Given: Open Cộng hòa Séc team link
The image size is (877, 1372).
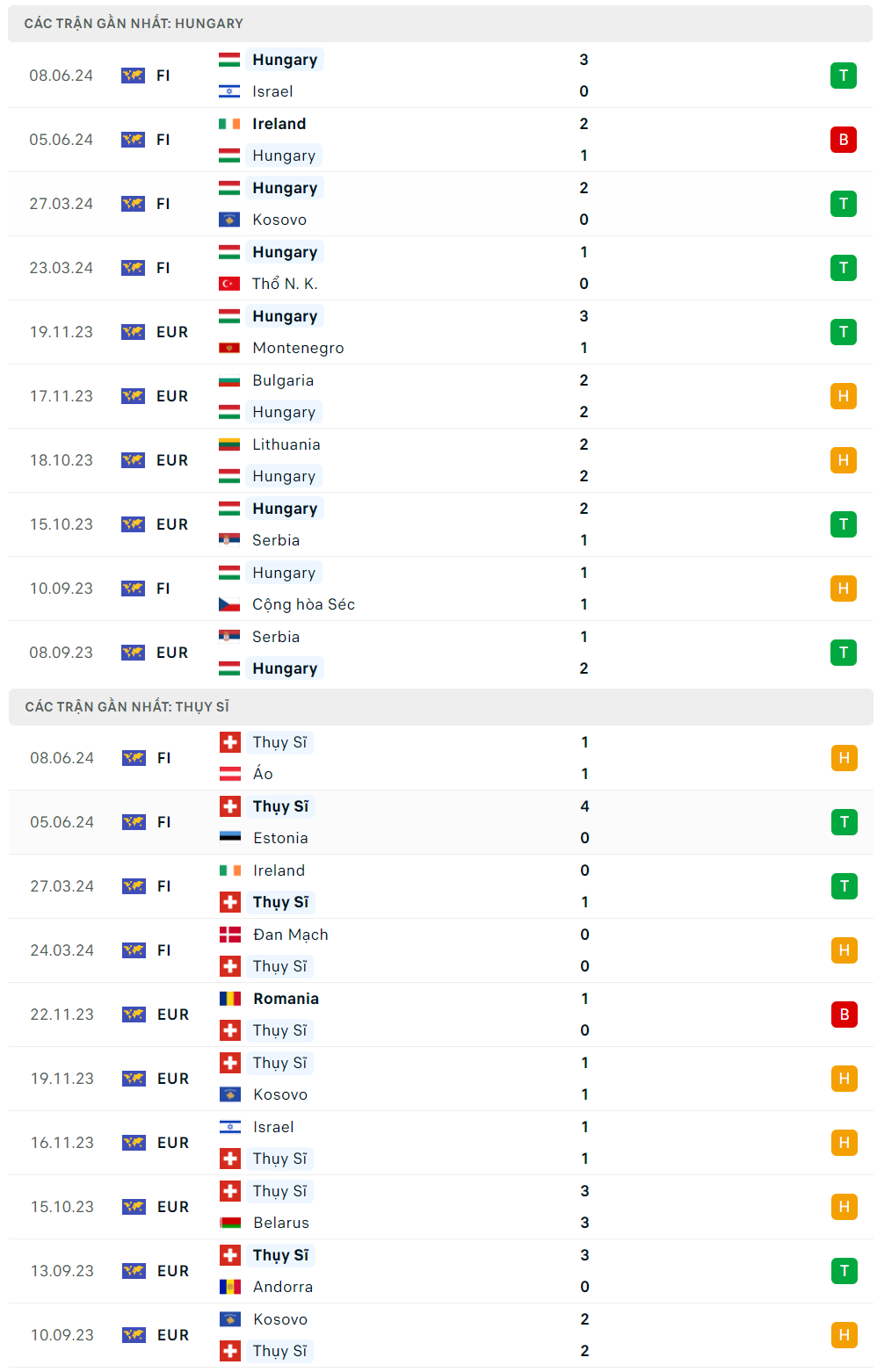Looking at the screenshot, I should tap(303, 604).
